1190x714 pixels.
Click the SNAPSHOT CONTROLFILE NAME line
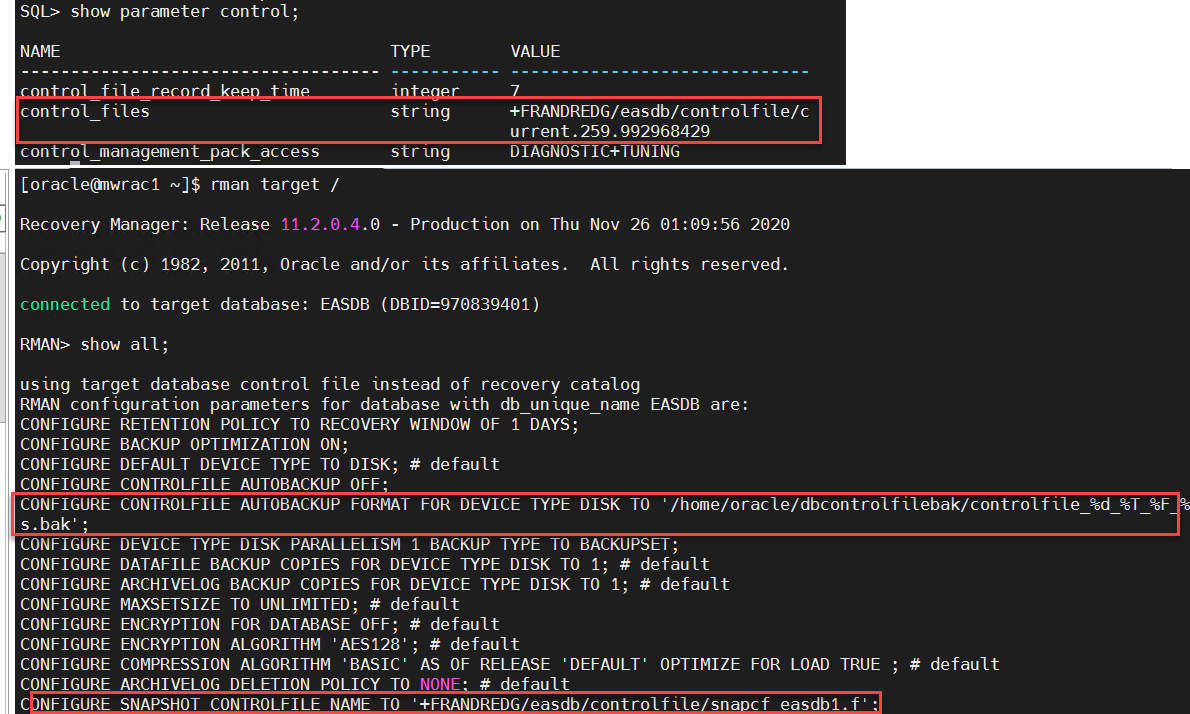[x=449, y=704]
